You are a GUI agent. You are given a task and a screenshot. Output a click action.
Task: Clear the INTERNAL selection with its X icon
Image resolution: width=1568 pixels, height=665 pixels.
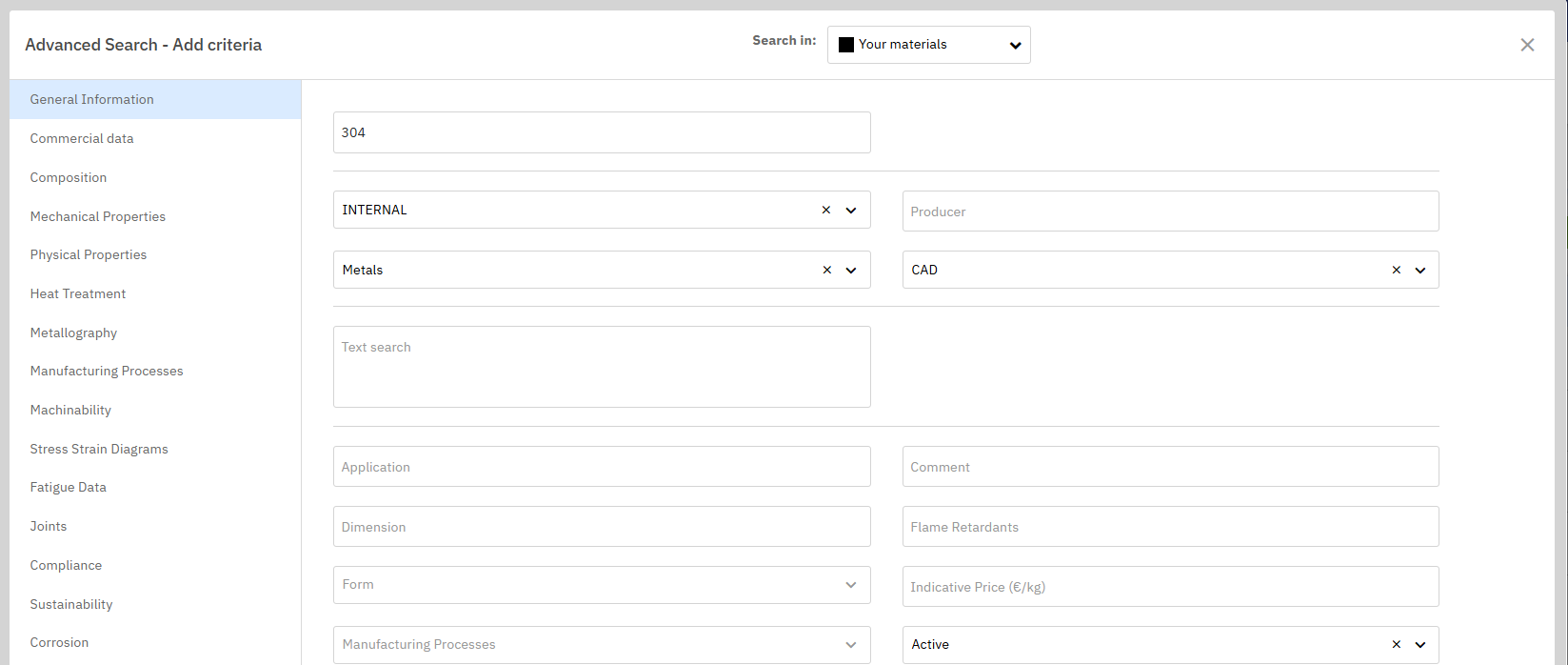point(825,211)
